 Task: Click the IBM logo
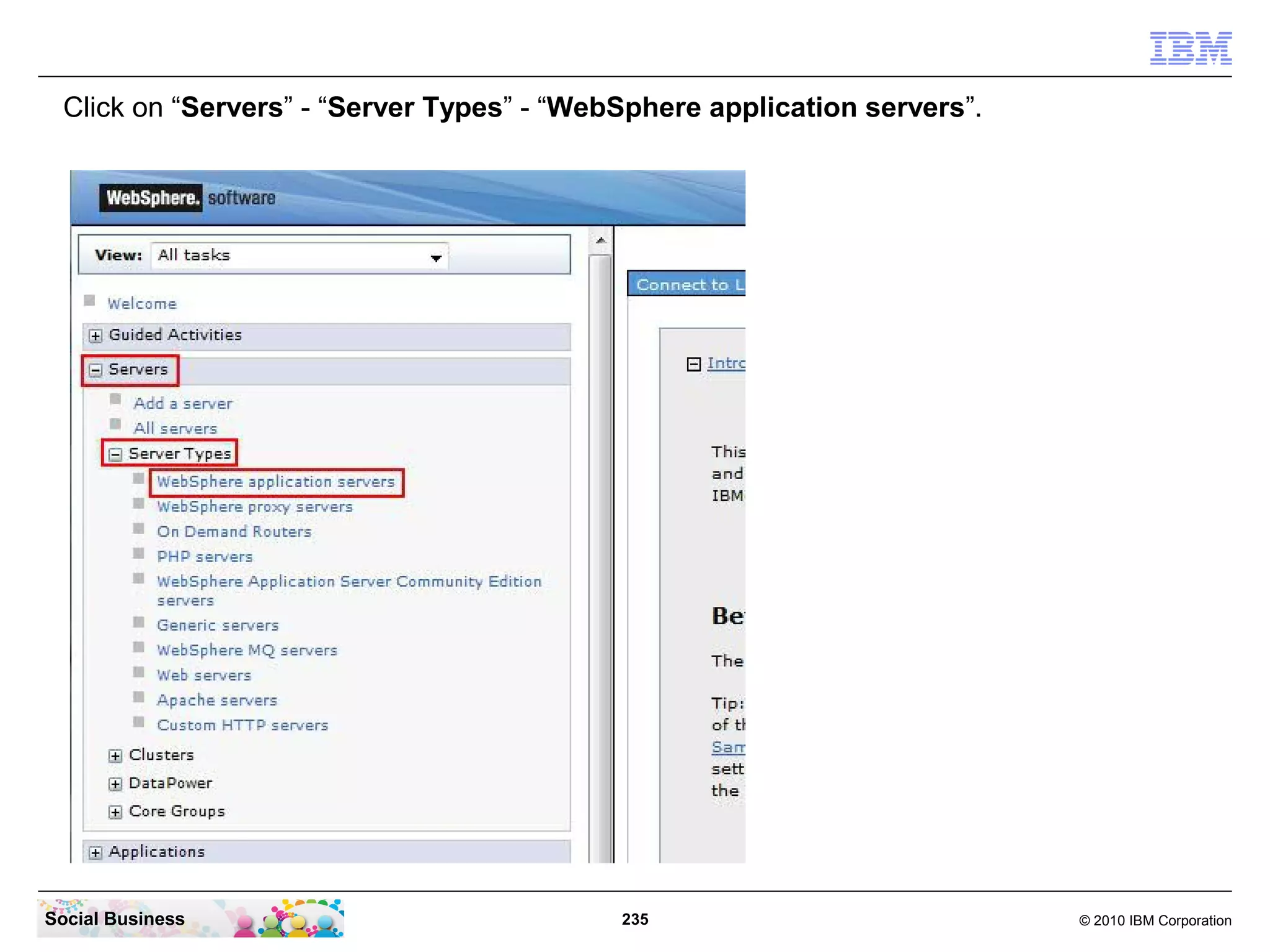click(1191, 48)
